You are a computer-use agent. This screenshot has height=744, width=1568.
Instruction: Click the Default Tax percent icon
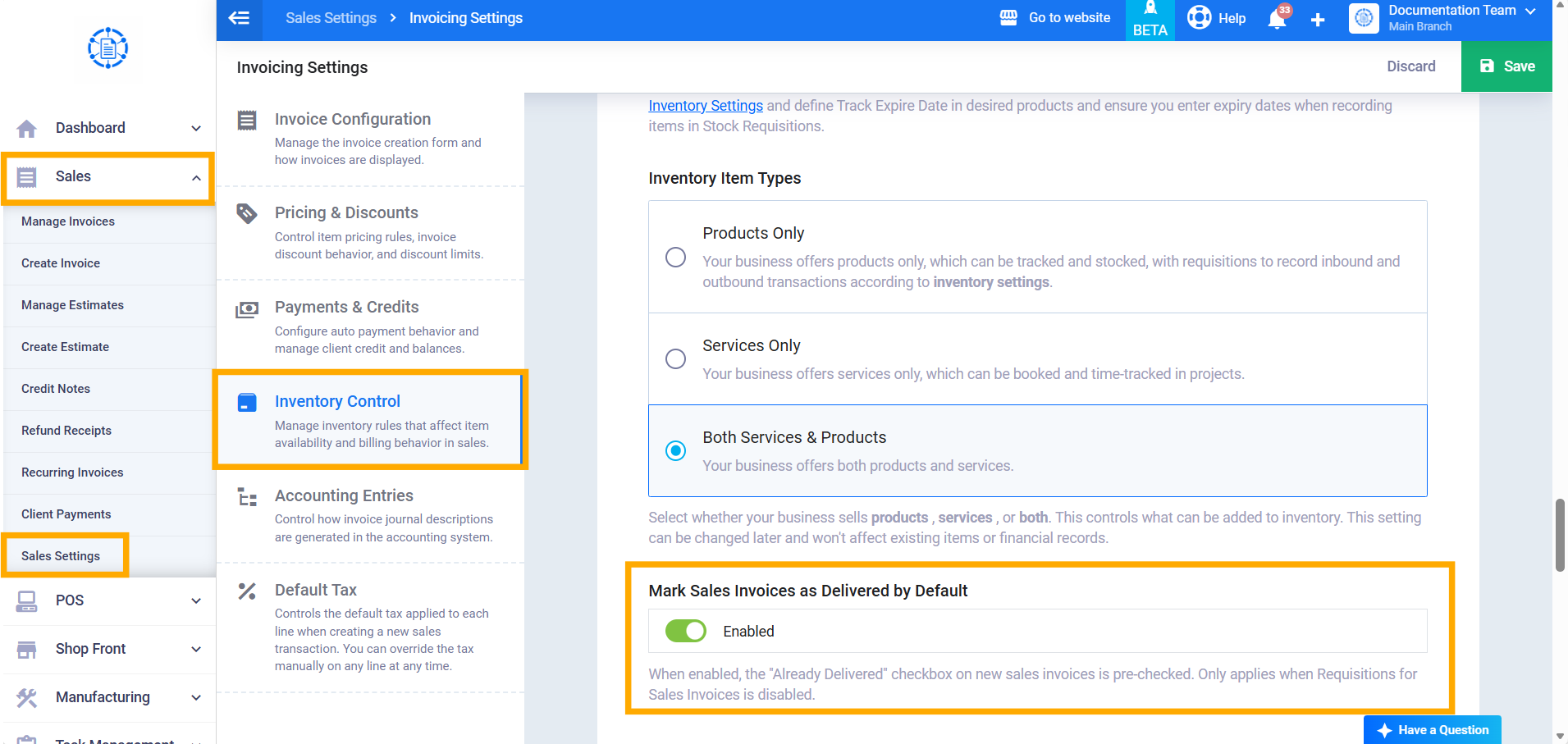coord(247,591)
